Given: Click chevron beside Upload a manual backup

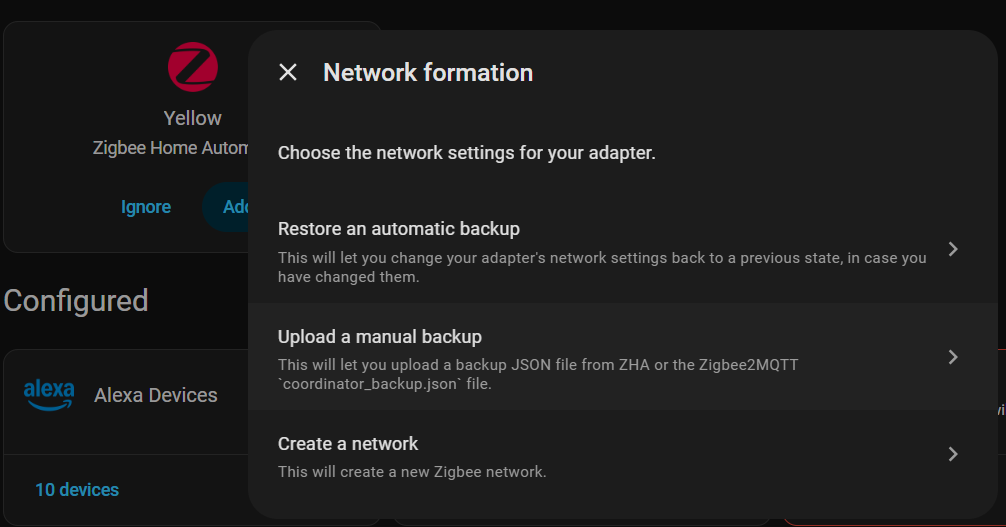Looking at the screenshot, I should [x=953, y=357].
